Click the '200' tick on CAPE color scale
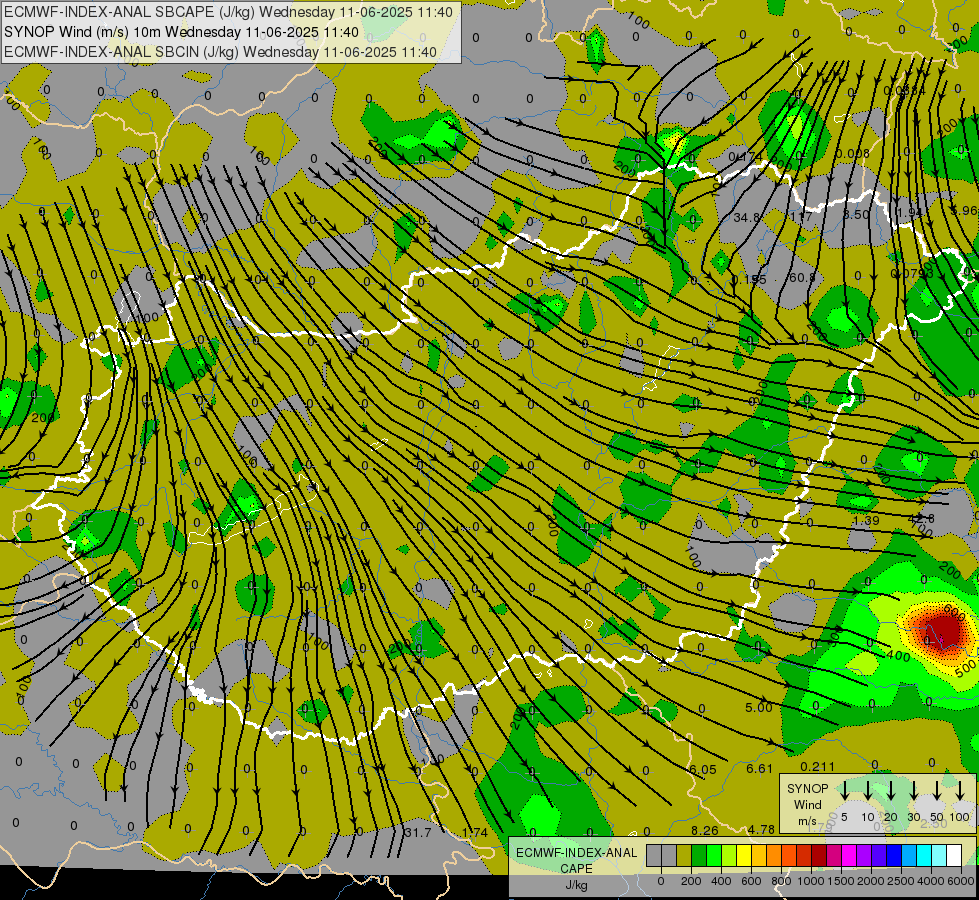The image size is (979, 900). 691,881
